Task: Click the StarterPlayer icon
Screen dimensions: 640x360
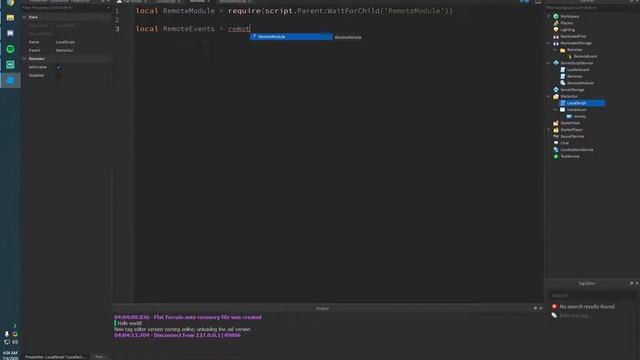Action: pos(556,129)
